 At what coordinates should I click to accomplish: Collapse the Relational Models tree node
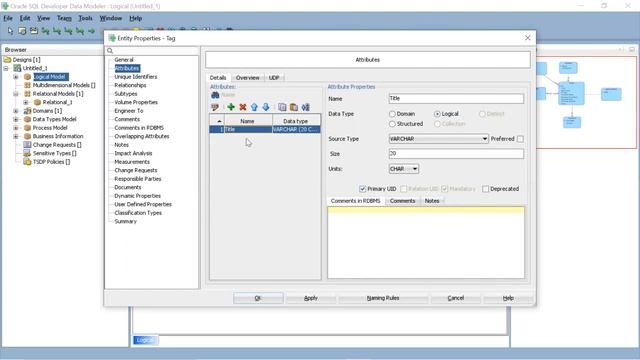click(16, 94)
